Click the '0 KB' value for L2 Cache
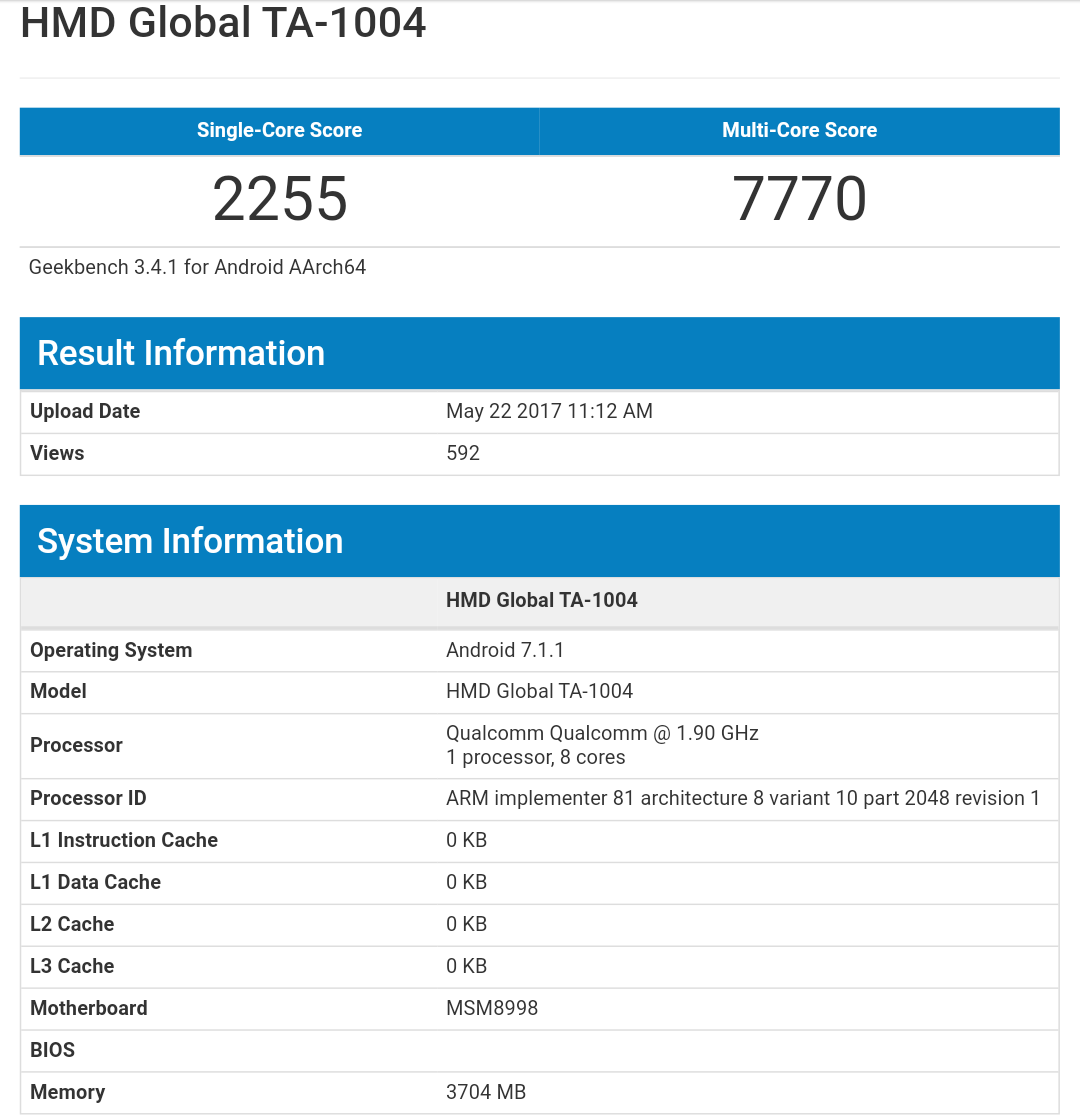 click(466, 924)
